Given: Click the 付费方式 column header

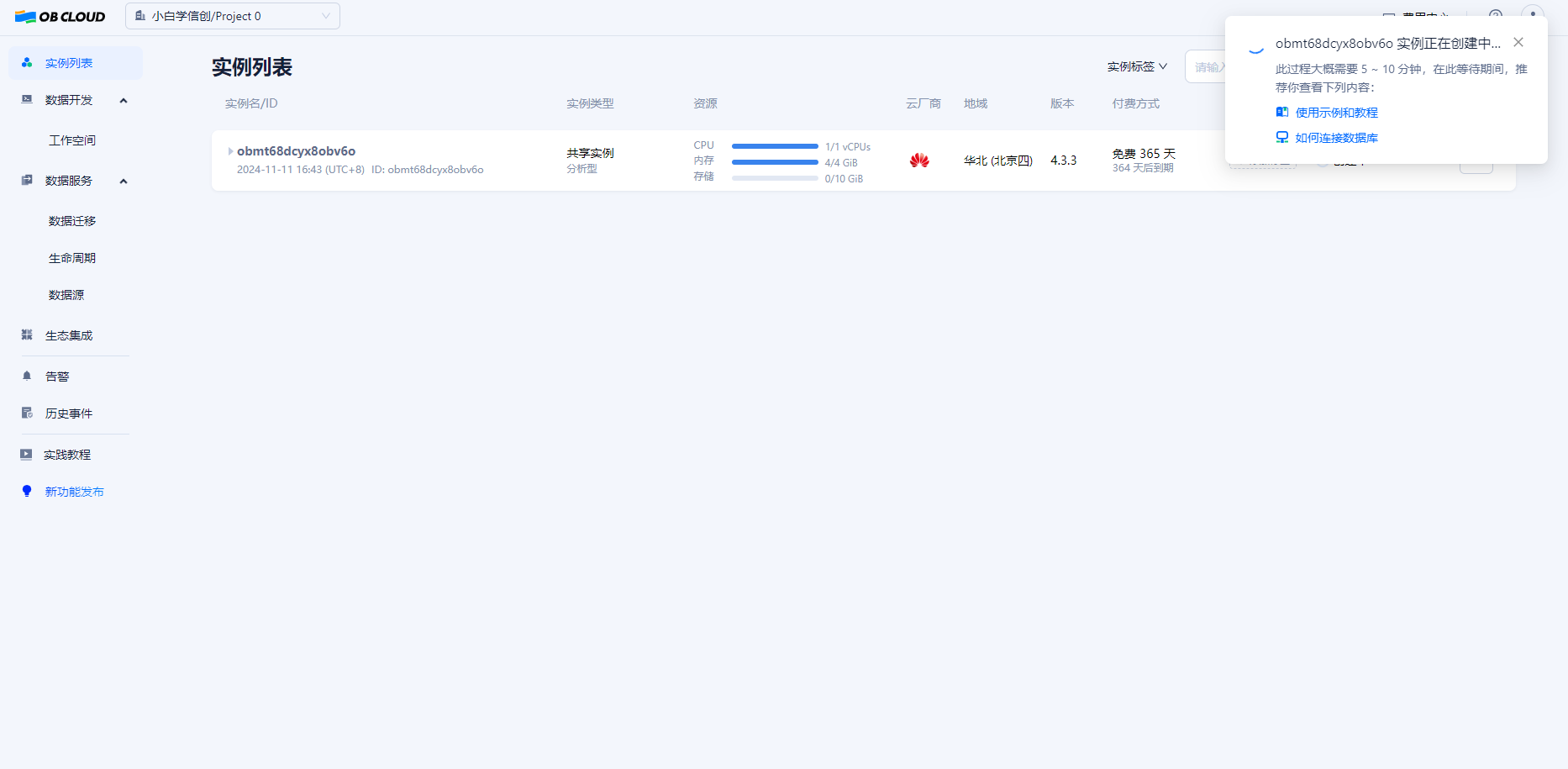Looking at the screenshot, I should [x=1135, y=103].
